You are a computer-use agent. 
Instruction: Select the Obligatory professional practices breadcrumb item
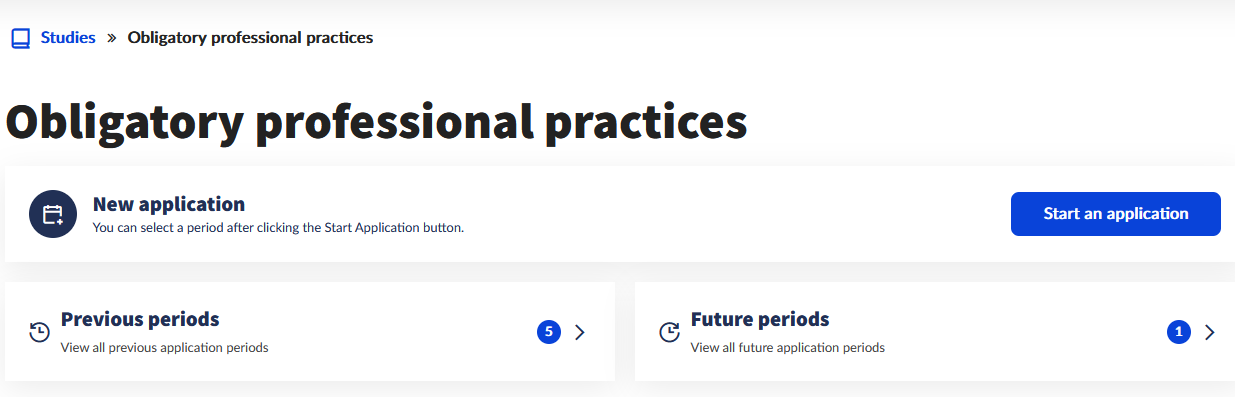[x=250, y=38]
